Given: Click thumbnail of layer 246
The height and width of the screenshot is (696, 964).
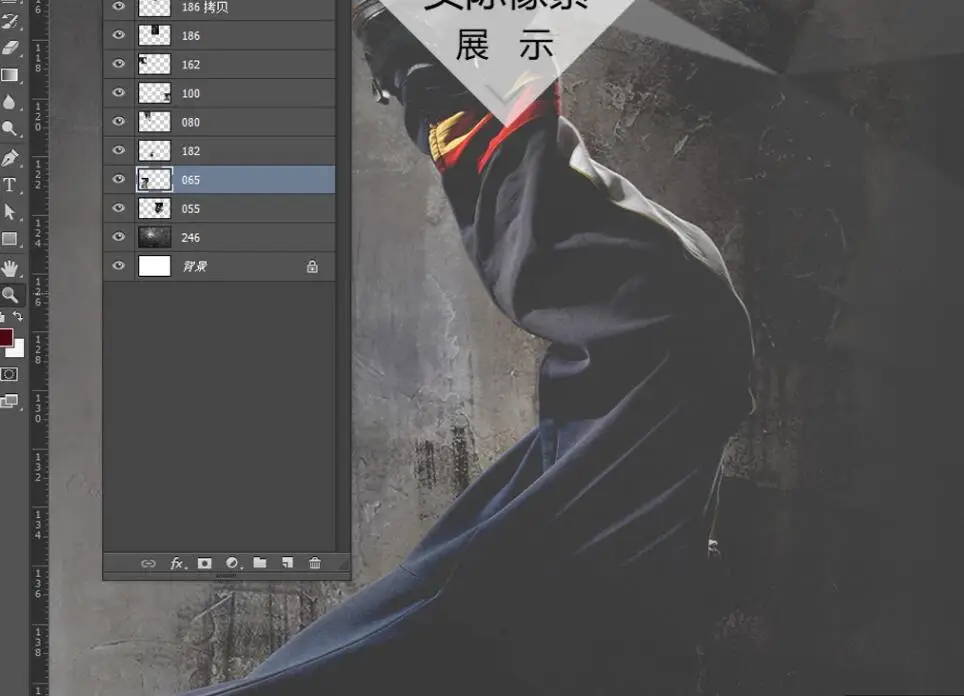Looking at the screenshot, I should (x=154, y=237).
